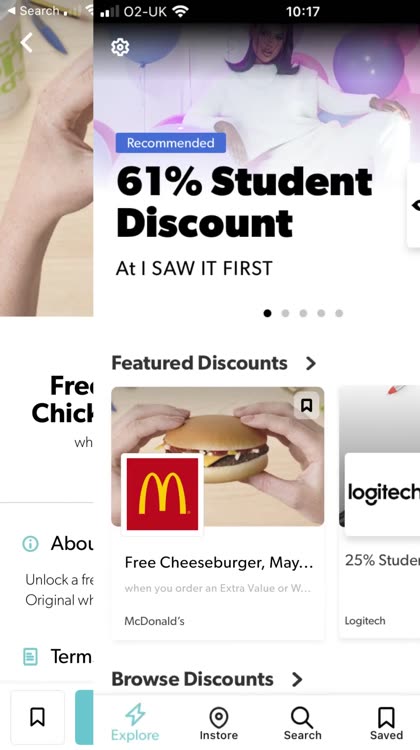Tap the McDonald's logo tile
Screen dimensions: 420x750
[162, 494]
